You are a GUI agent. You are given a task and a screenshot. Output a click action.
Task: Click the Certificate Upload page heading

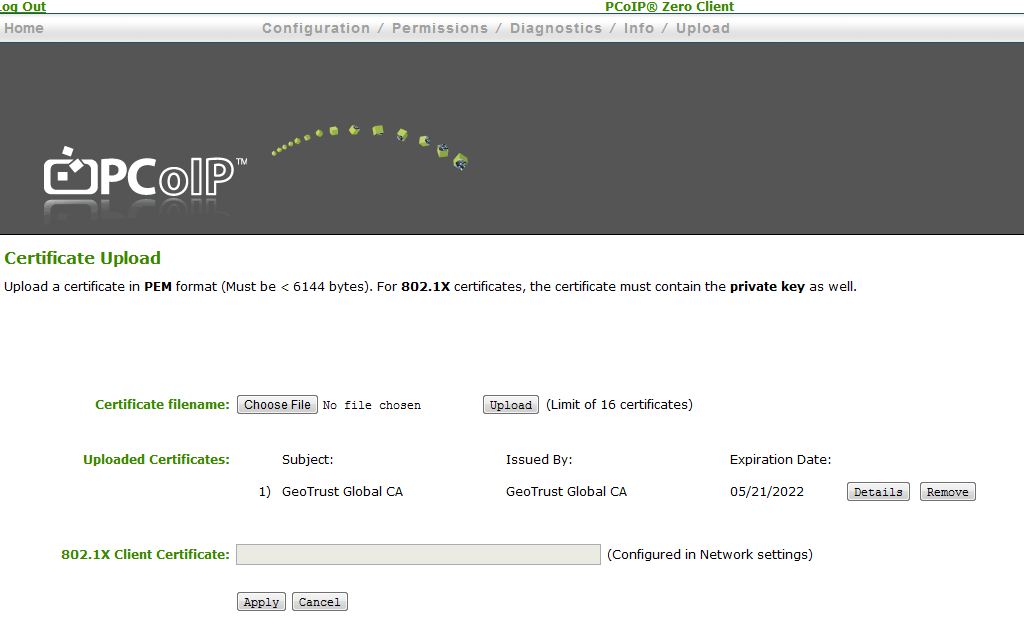[82, 257]
